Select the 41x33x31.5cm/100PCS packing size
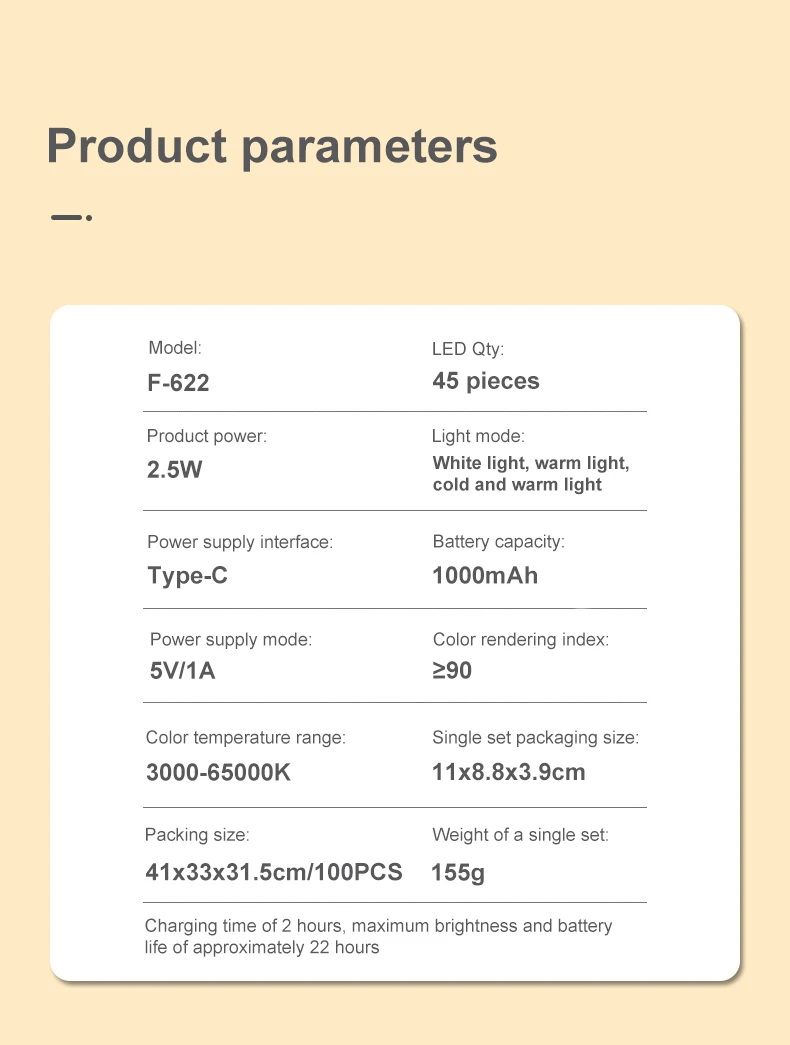 click(x=274, y=872)
